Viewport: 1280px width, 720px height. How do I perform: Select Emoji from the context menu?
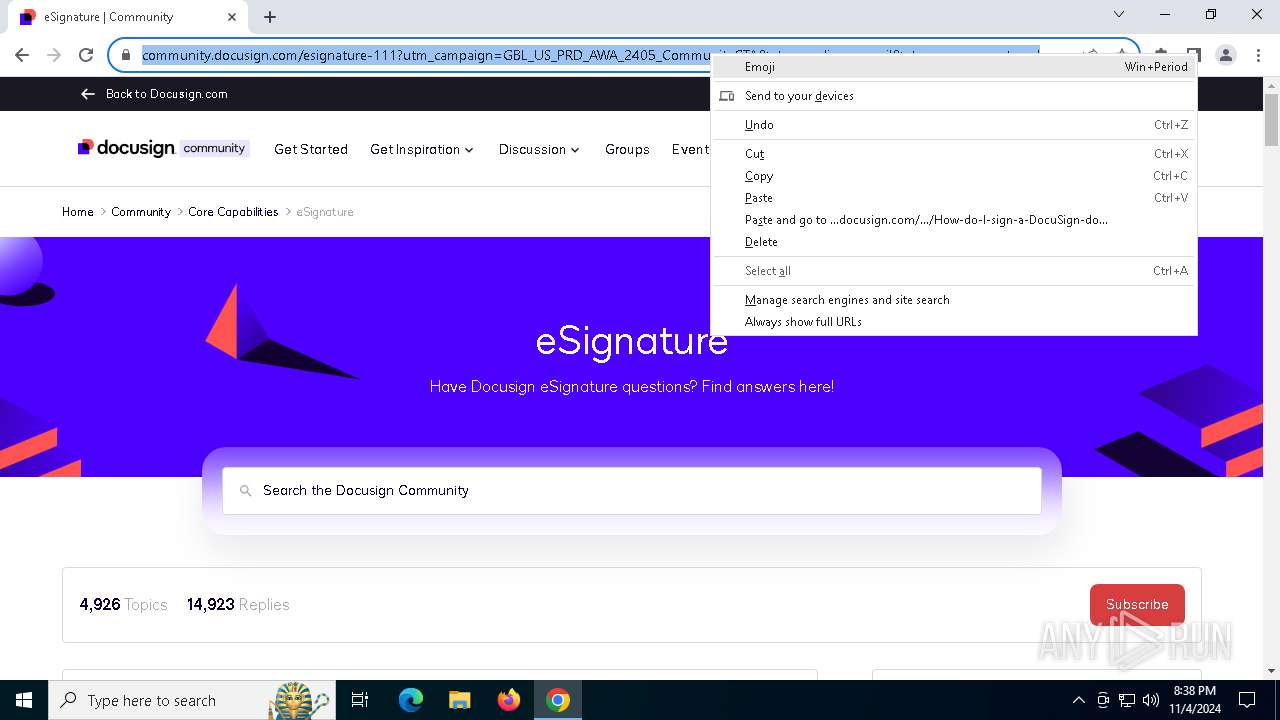[x=954, y=67]
